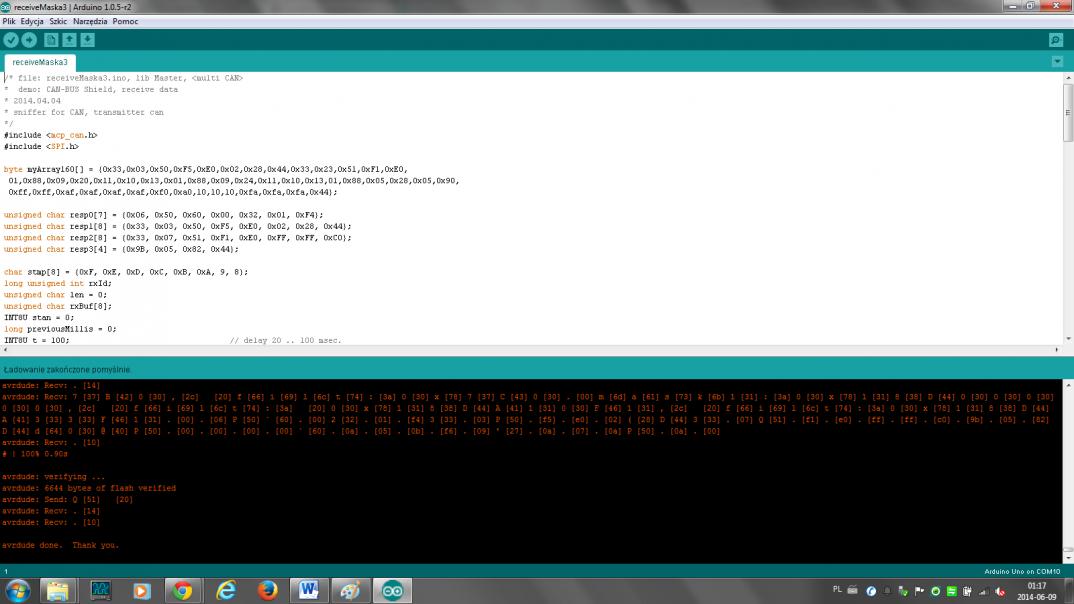Open the Pomoc menu
Image resolution: width=1074 pixels, height=604 pixels.
click(x=125, y=21)
